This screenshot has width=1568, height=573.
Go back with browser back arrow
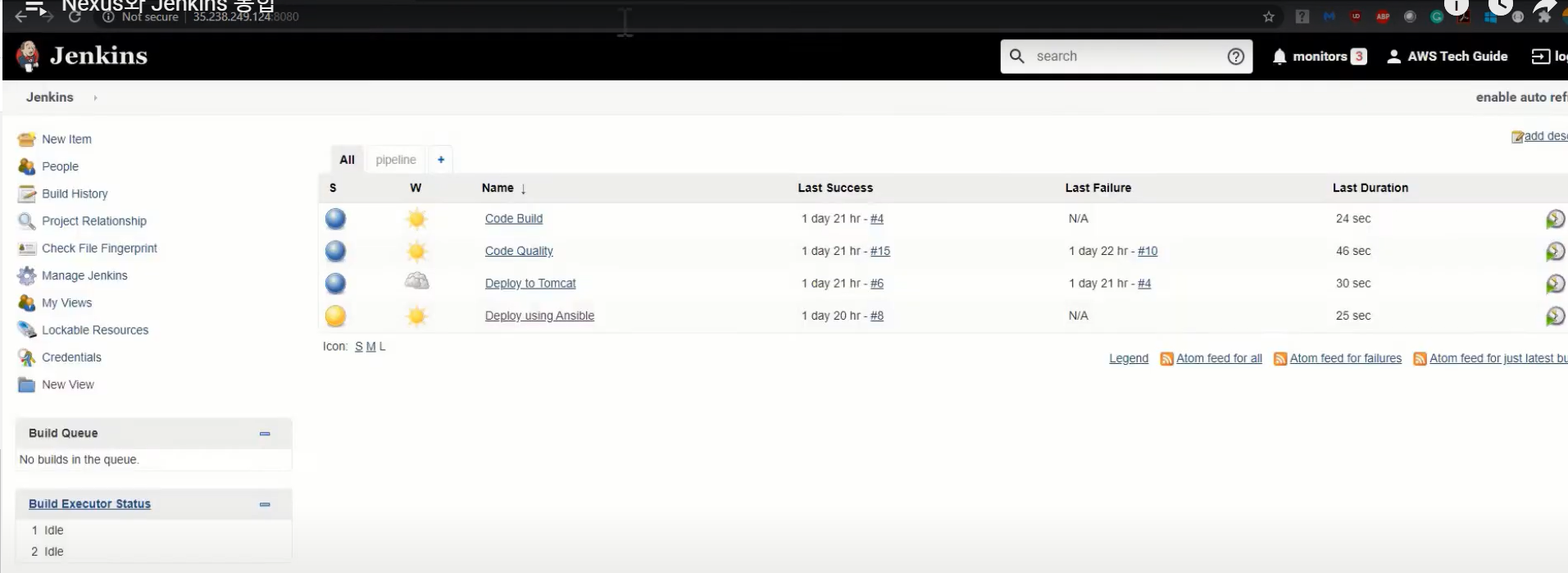pyautogui.click(x=22, y=16)
